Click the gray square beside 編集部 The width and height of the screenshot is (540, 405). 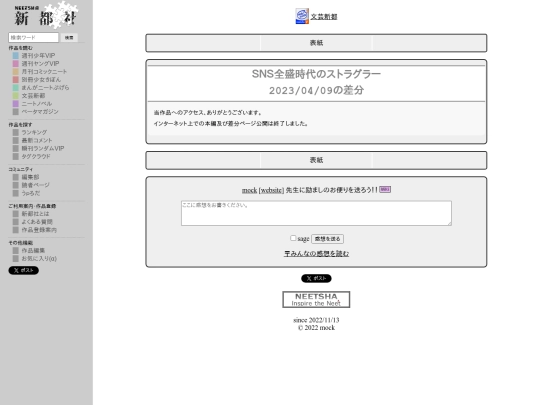pyautogui.click(x=15, y=177)
